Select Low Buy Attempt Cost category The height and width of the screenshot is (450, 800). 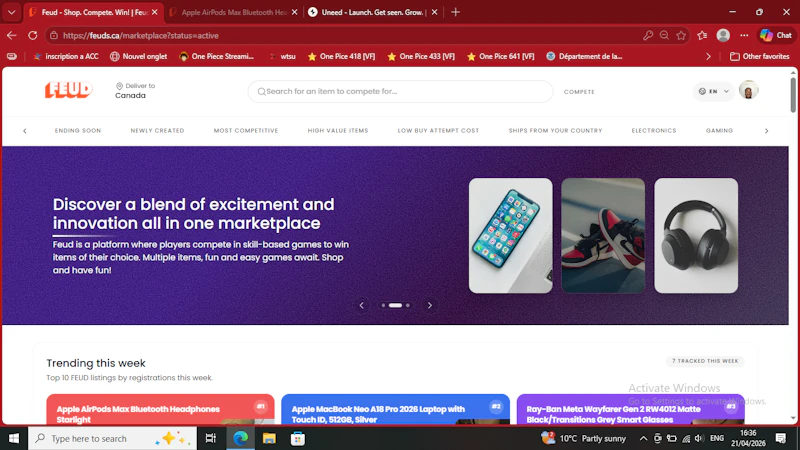pos(438,131)
